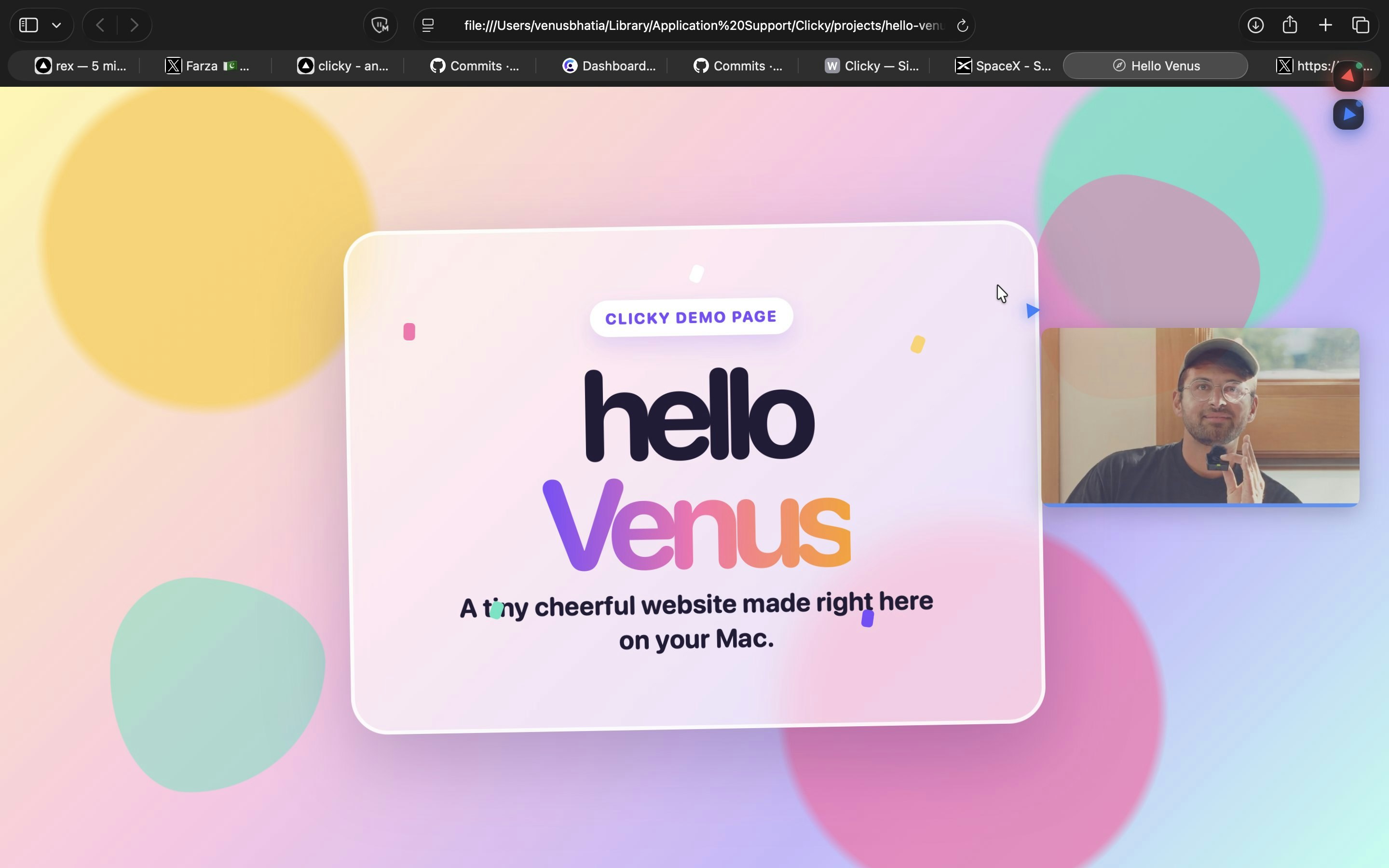Show the downloads list
Screen dimensions: 1389x868
coord(1255,25)
